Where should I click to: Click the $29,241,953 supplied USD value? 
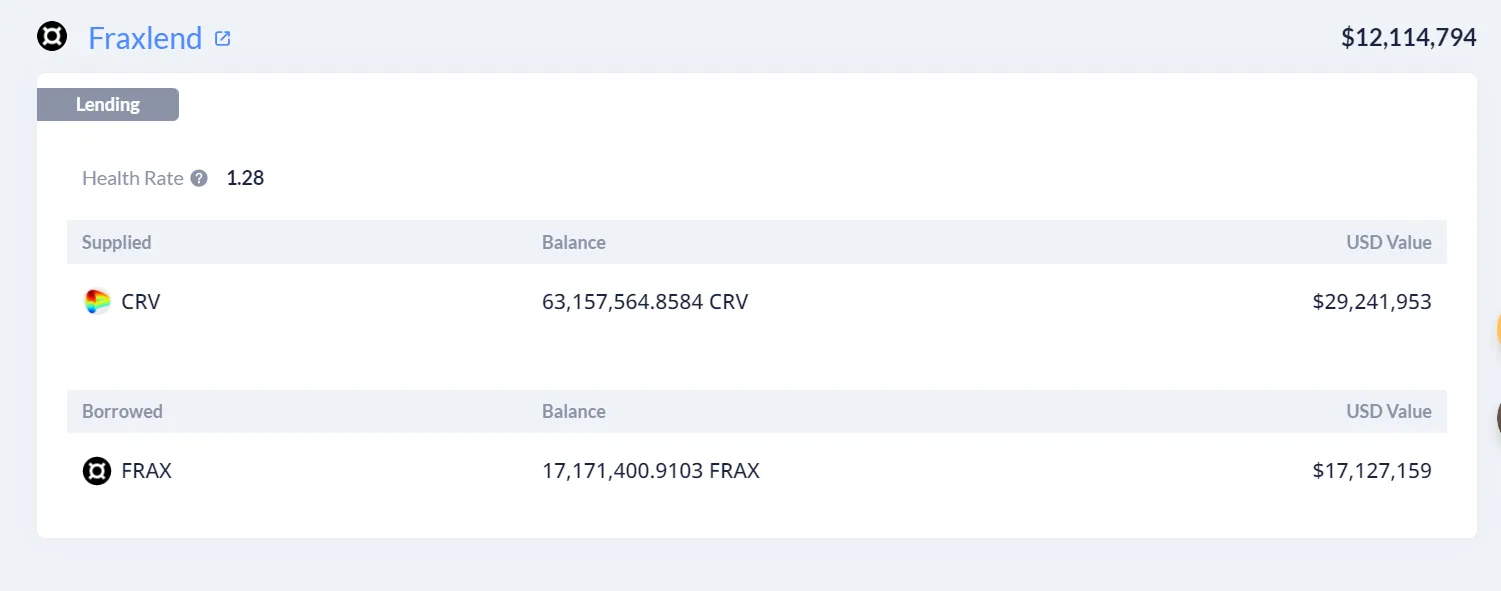pos(1372,302)
